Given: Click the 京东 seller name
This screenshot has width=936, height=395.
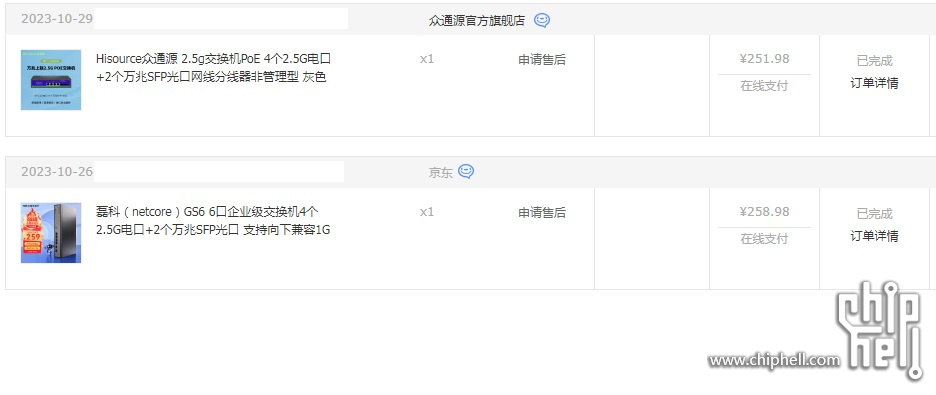Looking at the screenshot, I should pos(441,172).
